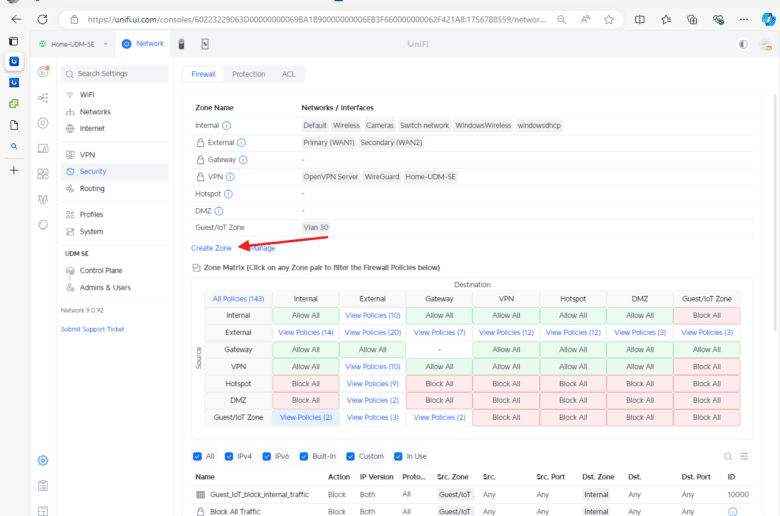This screenshot has height=516, width=780.
Task: Expand Home-UDM-SE console dropdown
Action: tap(74, 44)
